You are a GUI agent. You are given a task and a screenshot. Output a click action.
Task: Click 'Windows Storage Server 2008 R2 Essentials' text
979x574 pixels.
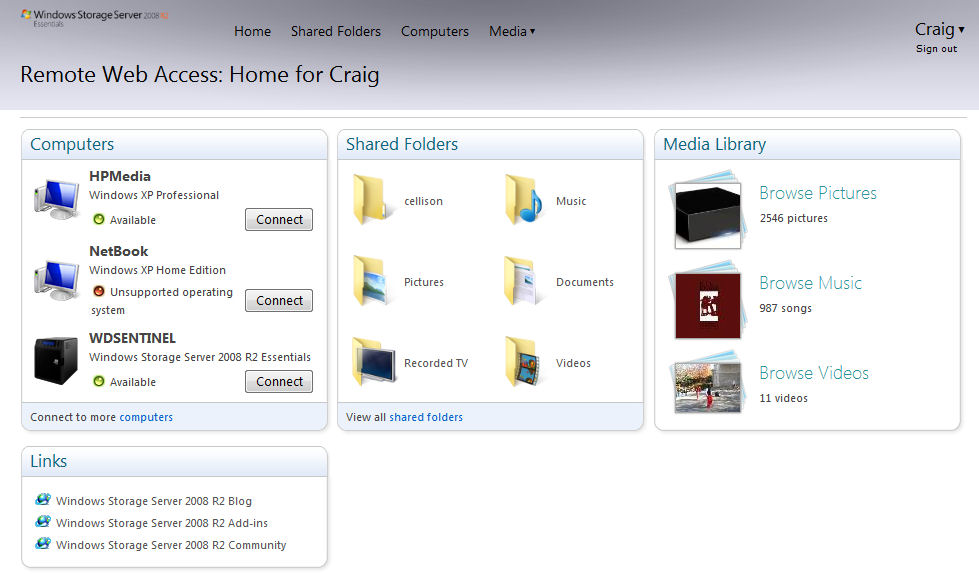click(200, 357)
